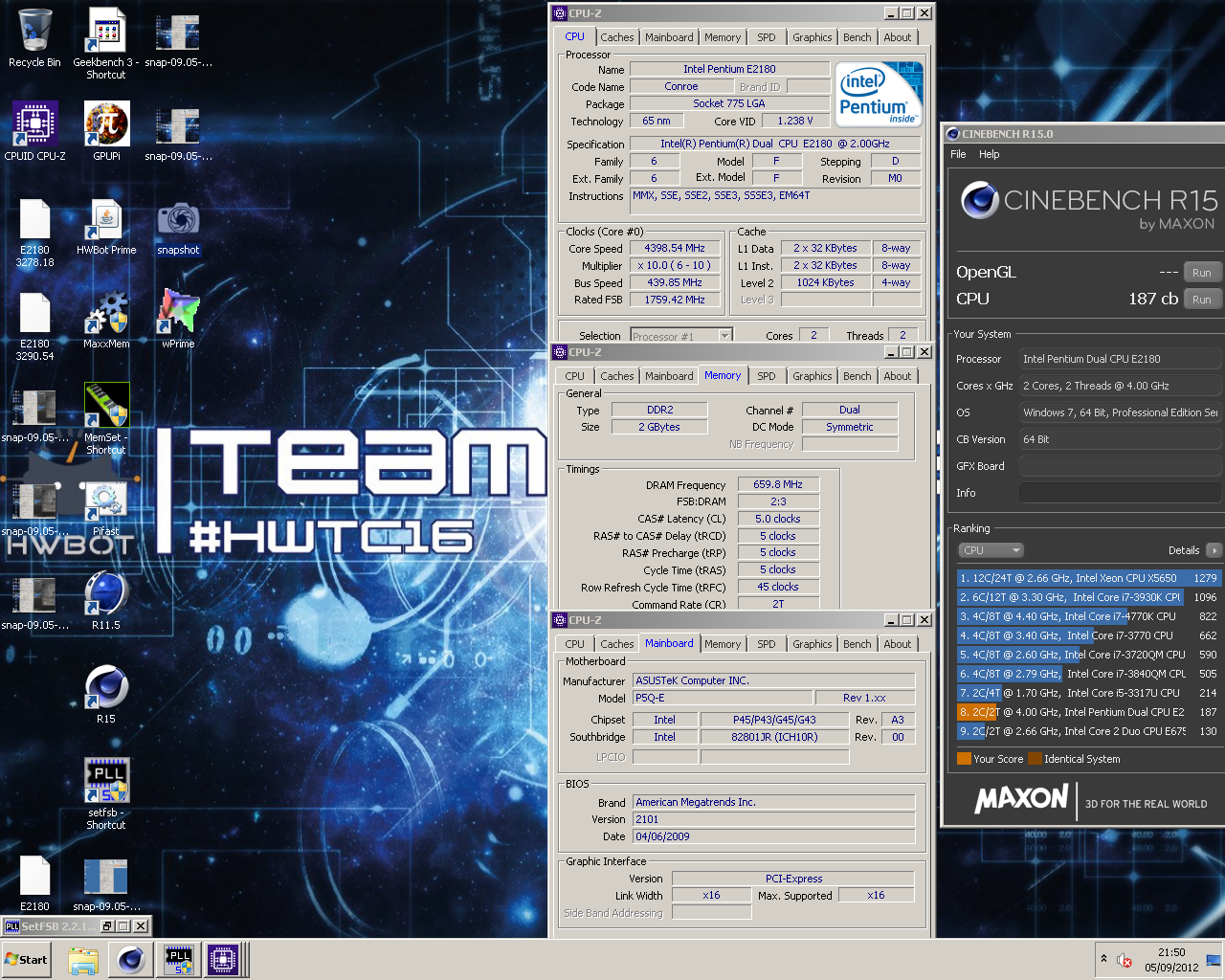Run the OpenGL test in Cinebench
1225x980 pixels.
coord(1202,273)
